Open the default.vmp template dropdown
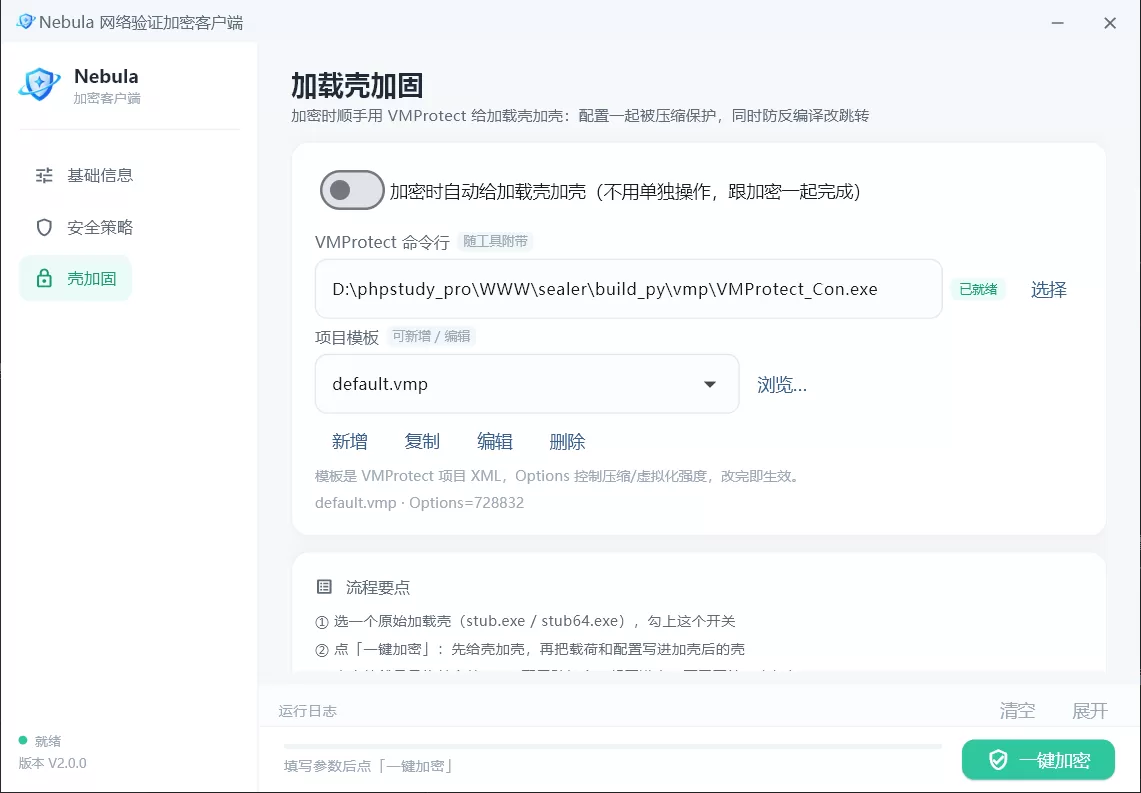Screen dimensions: 1141x793 [x=527, y=384]
